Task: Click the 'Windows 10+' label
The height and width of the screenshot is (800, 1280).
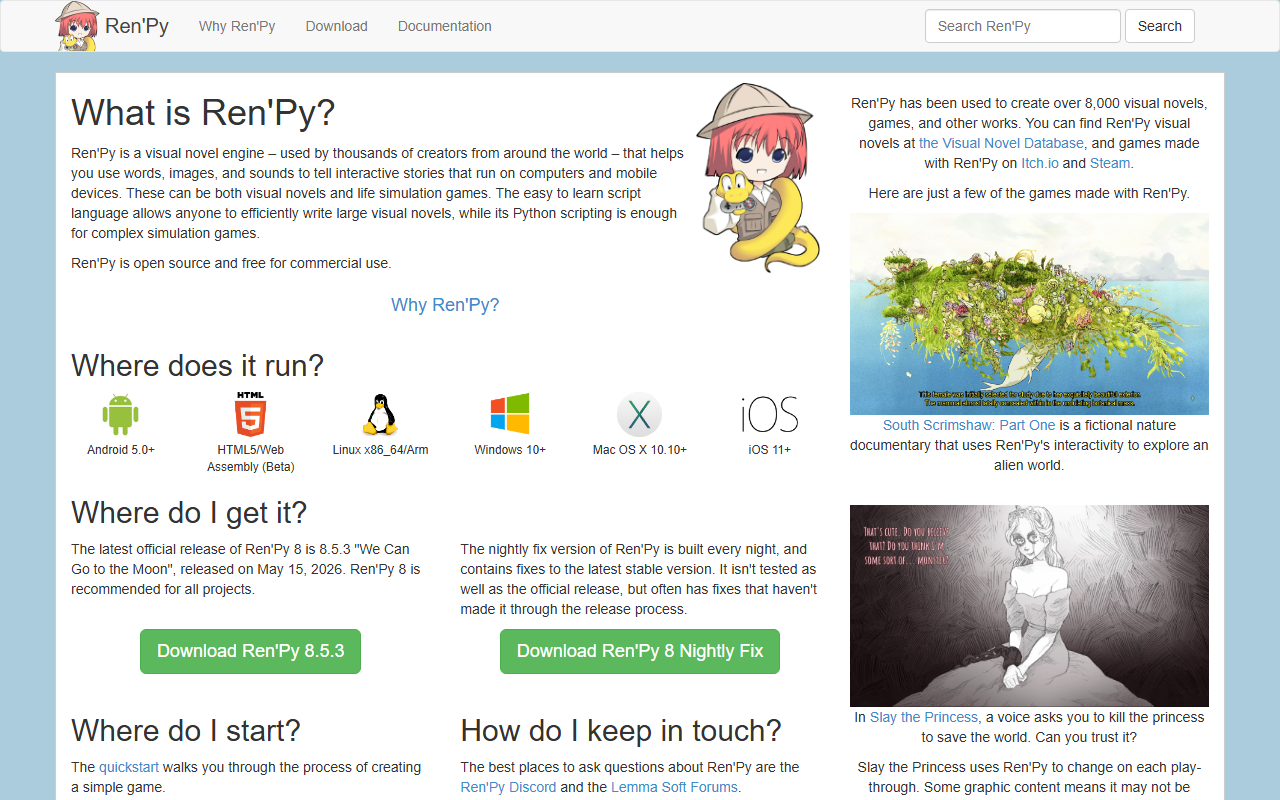Action: pyautogui.click(x=510, y=450)
